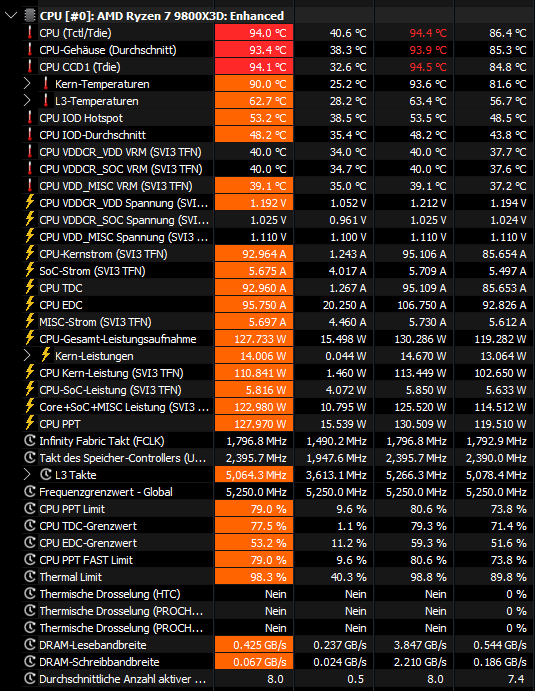Click the thermometer icon beside CPU VDDCR_VDD VRM
The height and width of the screenshot is (691, 535).
30,152
